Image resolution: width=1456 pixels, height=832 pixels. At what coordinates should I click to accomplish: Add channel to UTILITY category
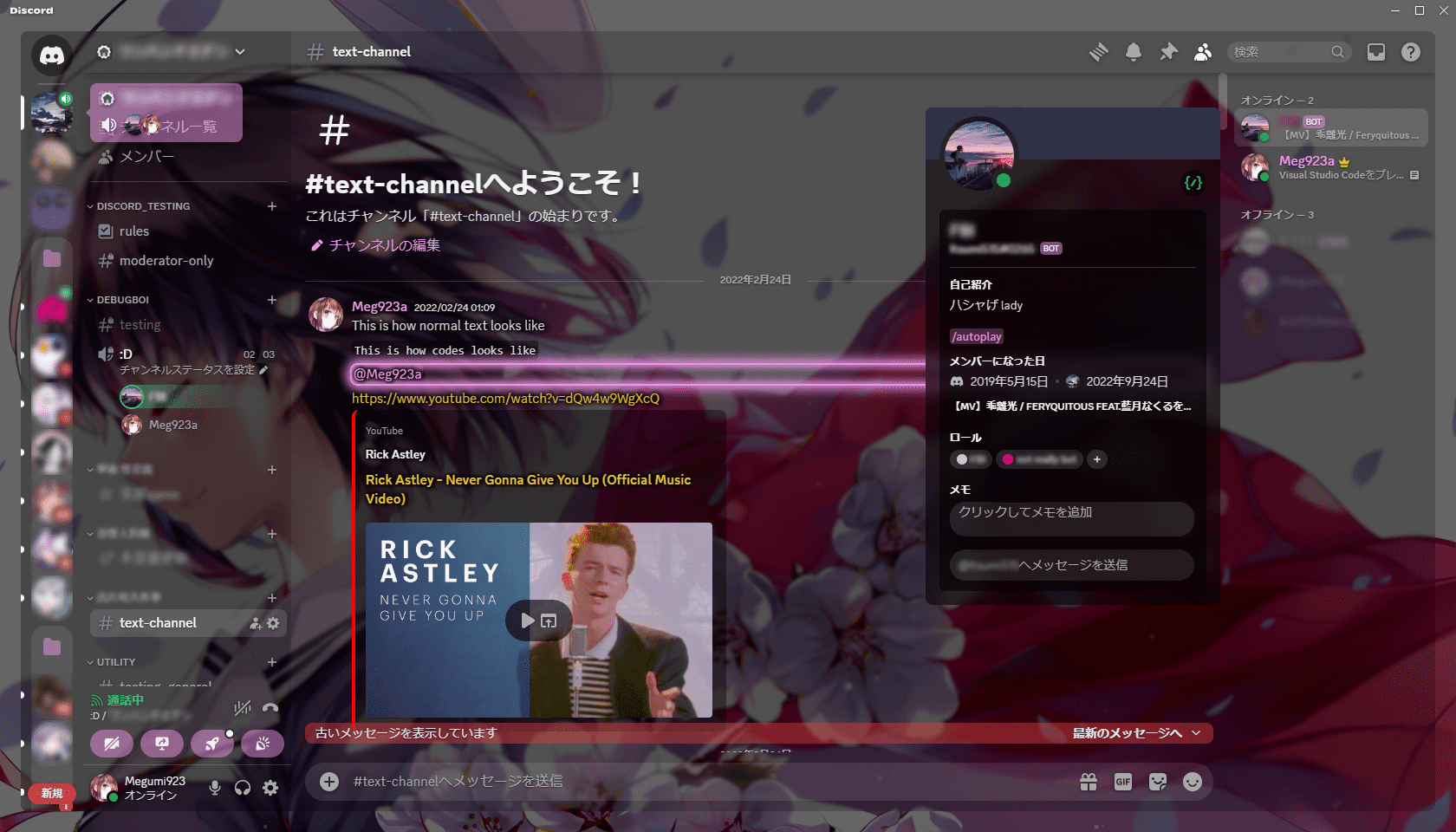(272, 662)
